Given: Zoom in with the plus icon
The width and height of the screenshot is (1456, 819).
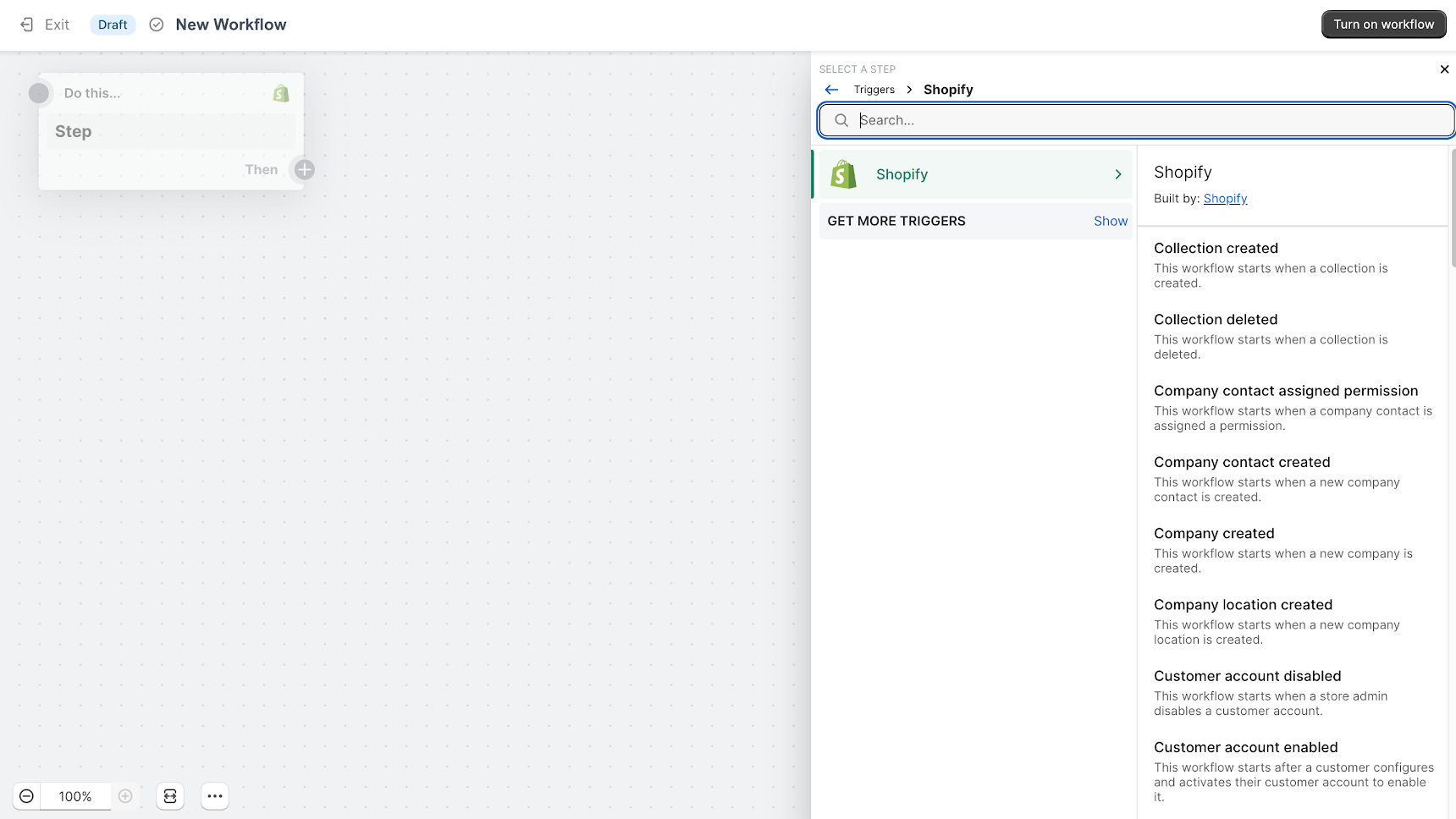Looking at the screenshot, I should 125,796.
